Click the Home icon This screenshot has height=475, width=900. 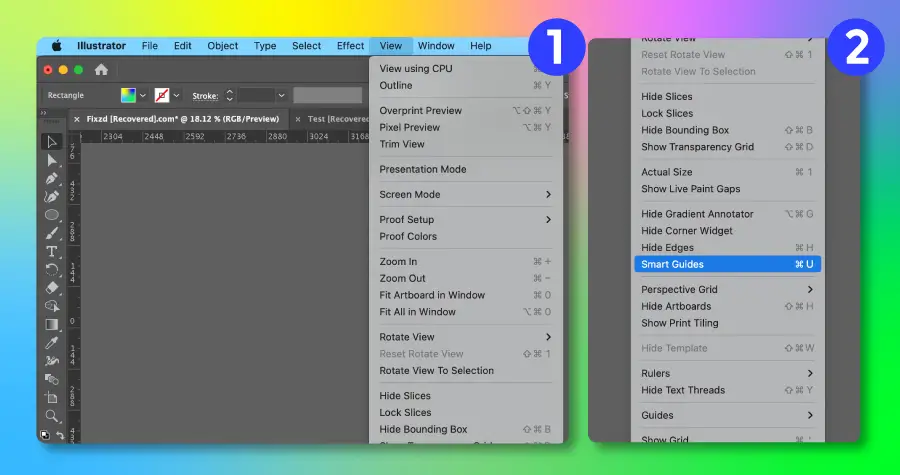click(x=101, y=70)
